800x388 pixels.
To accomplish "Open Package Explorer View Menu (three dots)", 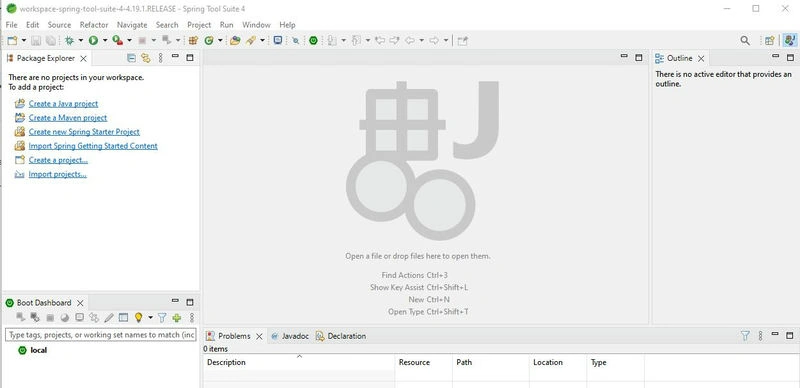I will pyautogui.click(x=160, y=58).
